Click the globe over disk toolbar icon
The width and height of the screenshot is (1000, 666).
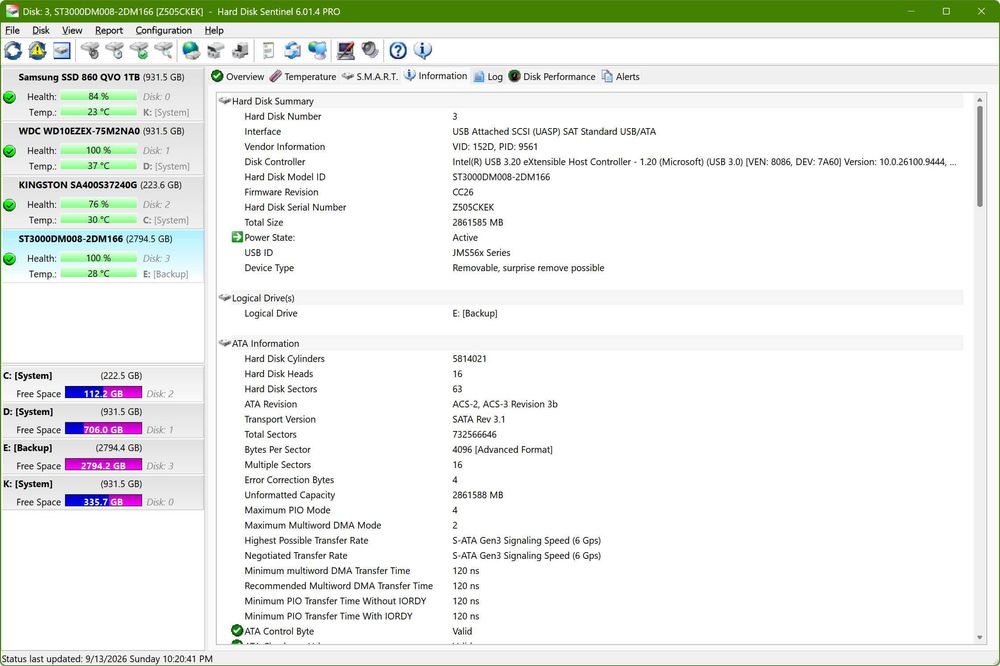[191, 50]
